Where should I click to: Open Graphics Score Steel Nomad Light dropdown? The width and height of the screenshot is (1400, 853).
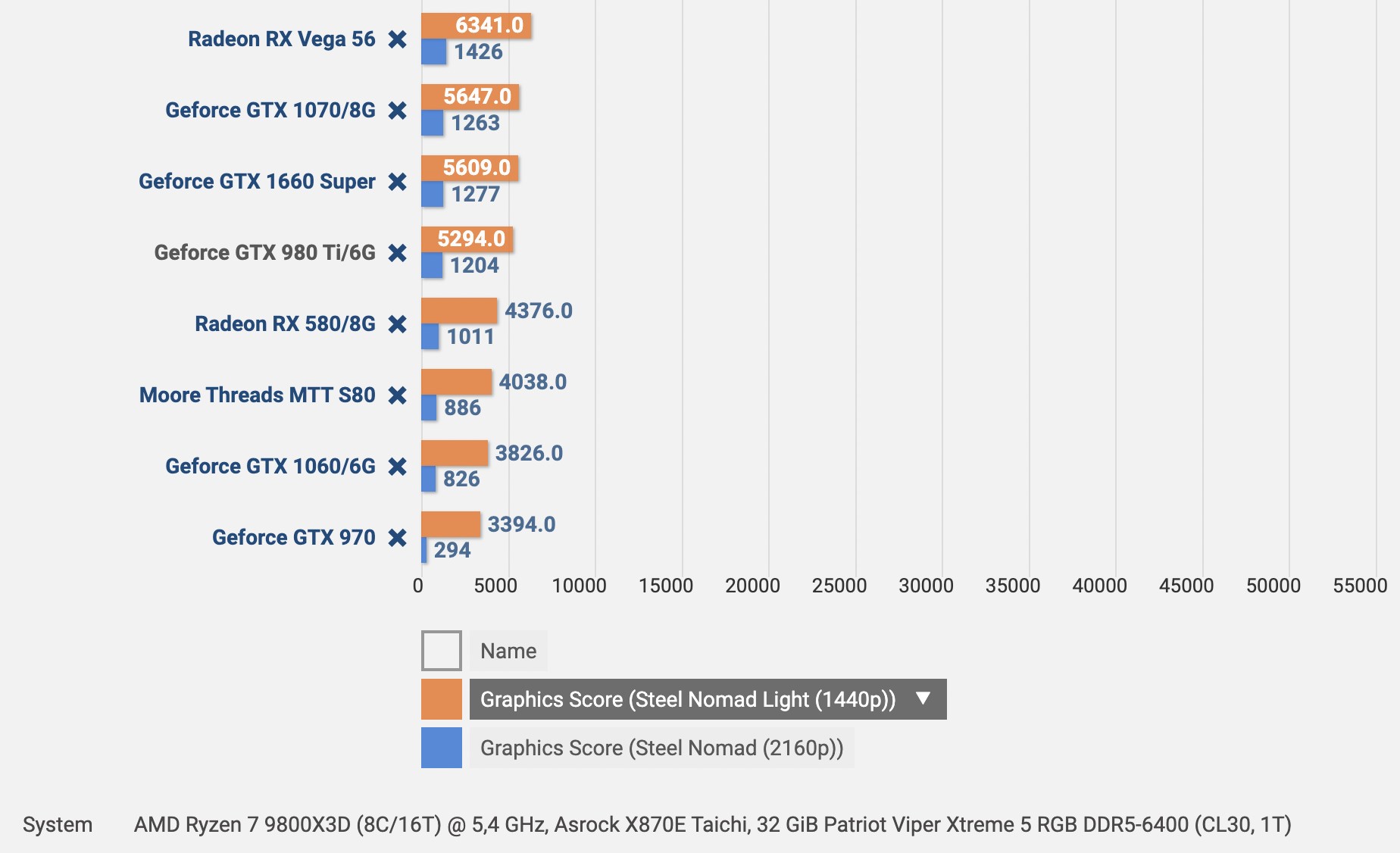[x=687, y=699]
